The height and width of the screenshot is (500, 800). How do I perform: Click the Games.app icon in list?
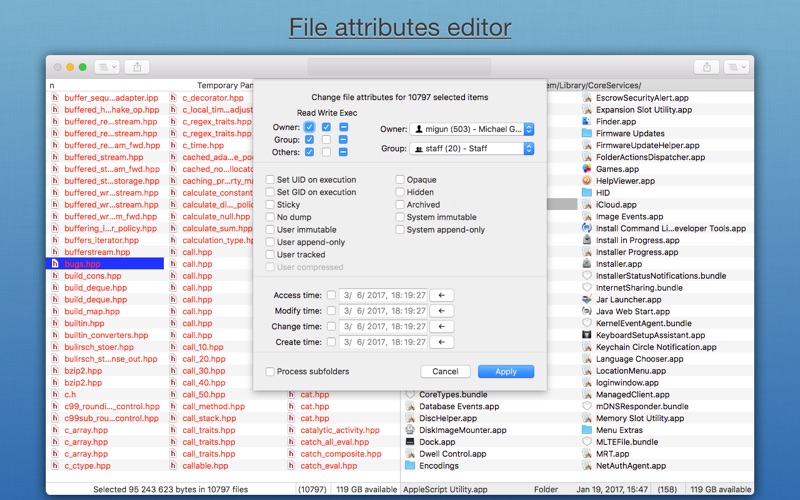587,169
